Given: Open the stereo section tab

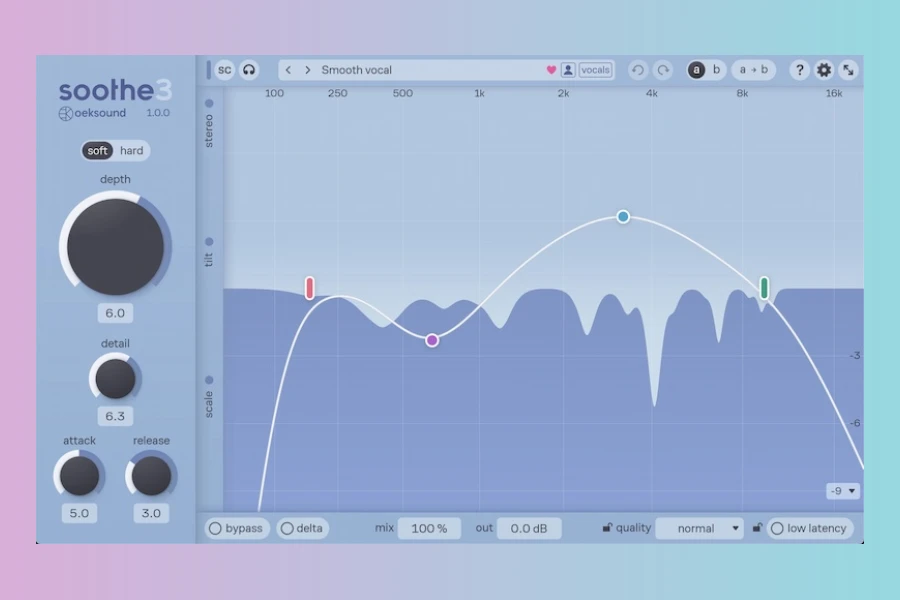Looking at the screenshot, I should pos(209,123).
